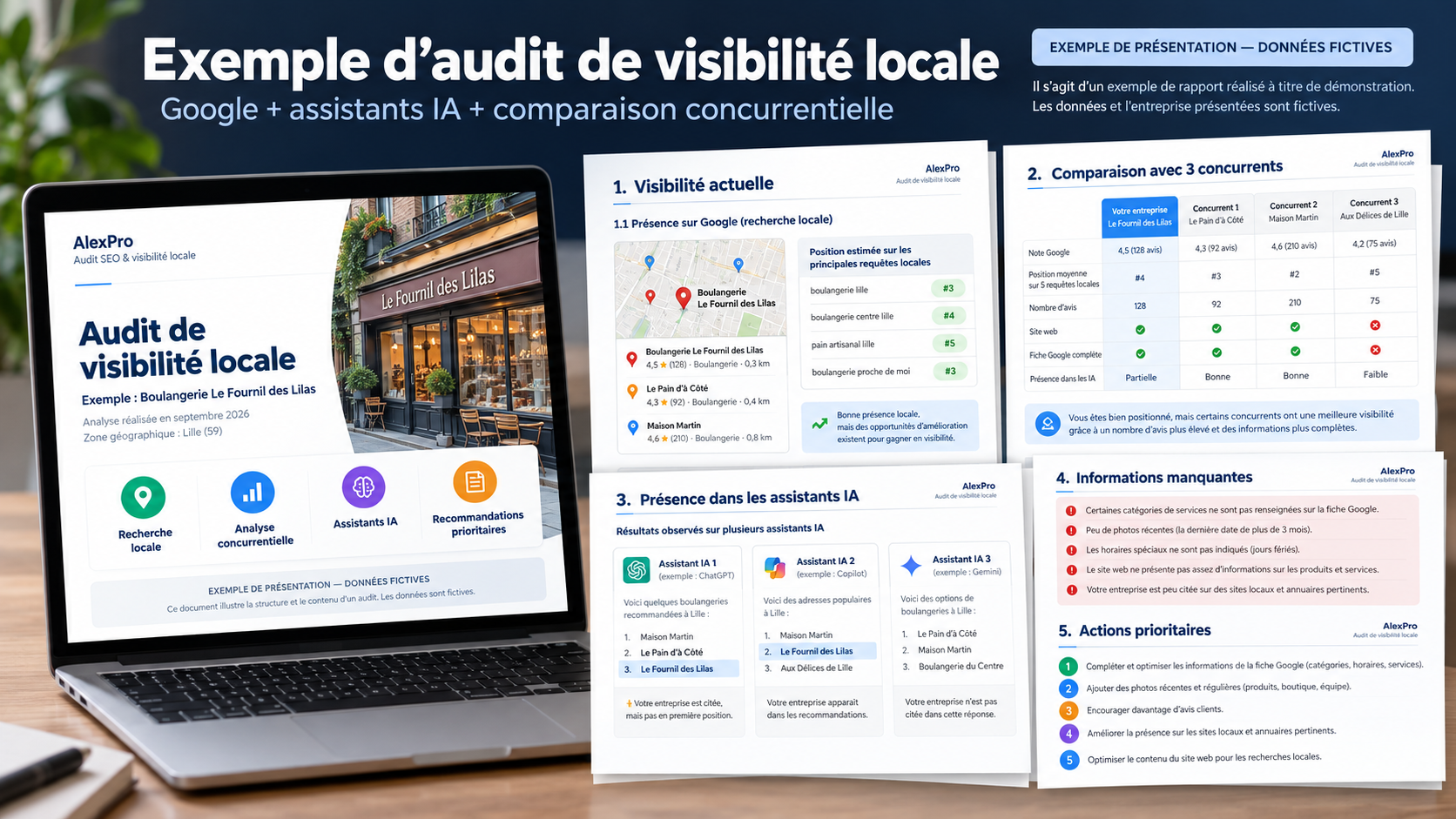1456x819 pixels.
Task: Select the Votre entreprise column header
Action: [x=1139, y=216]
